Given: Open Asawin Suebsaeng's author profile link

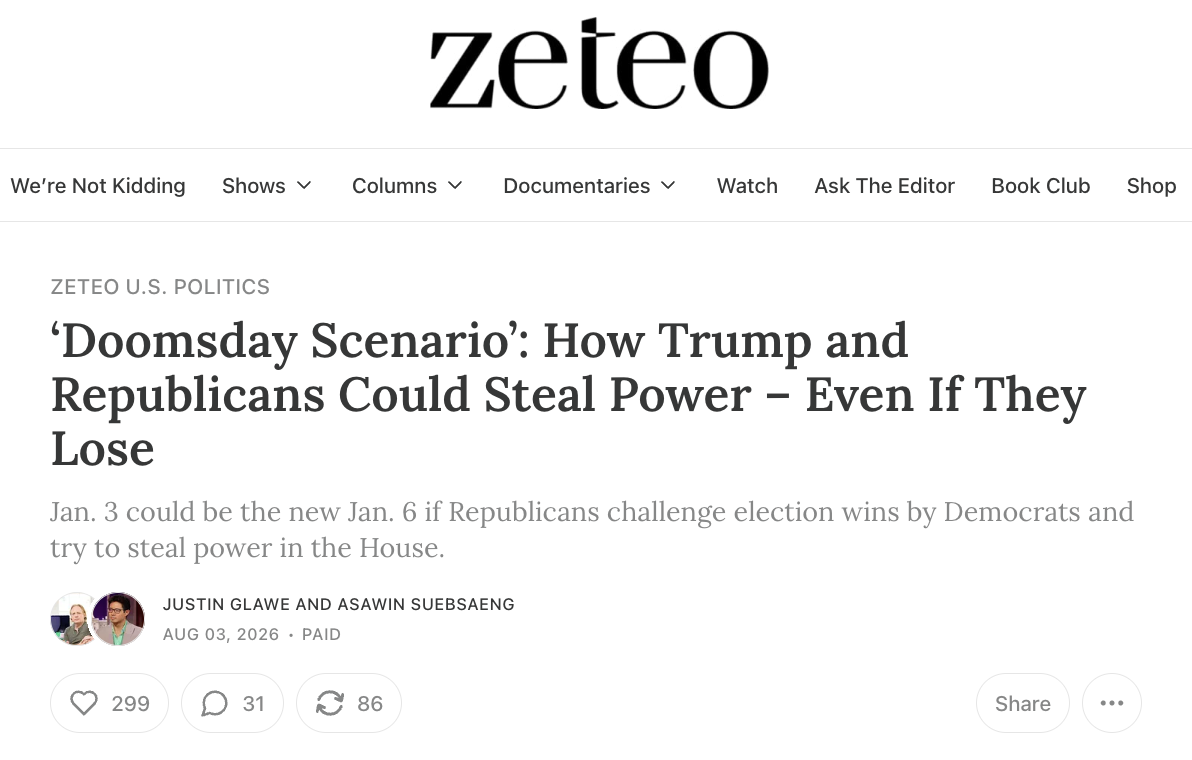Looking at the screenshot, I should pos(426,604).
